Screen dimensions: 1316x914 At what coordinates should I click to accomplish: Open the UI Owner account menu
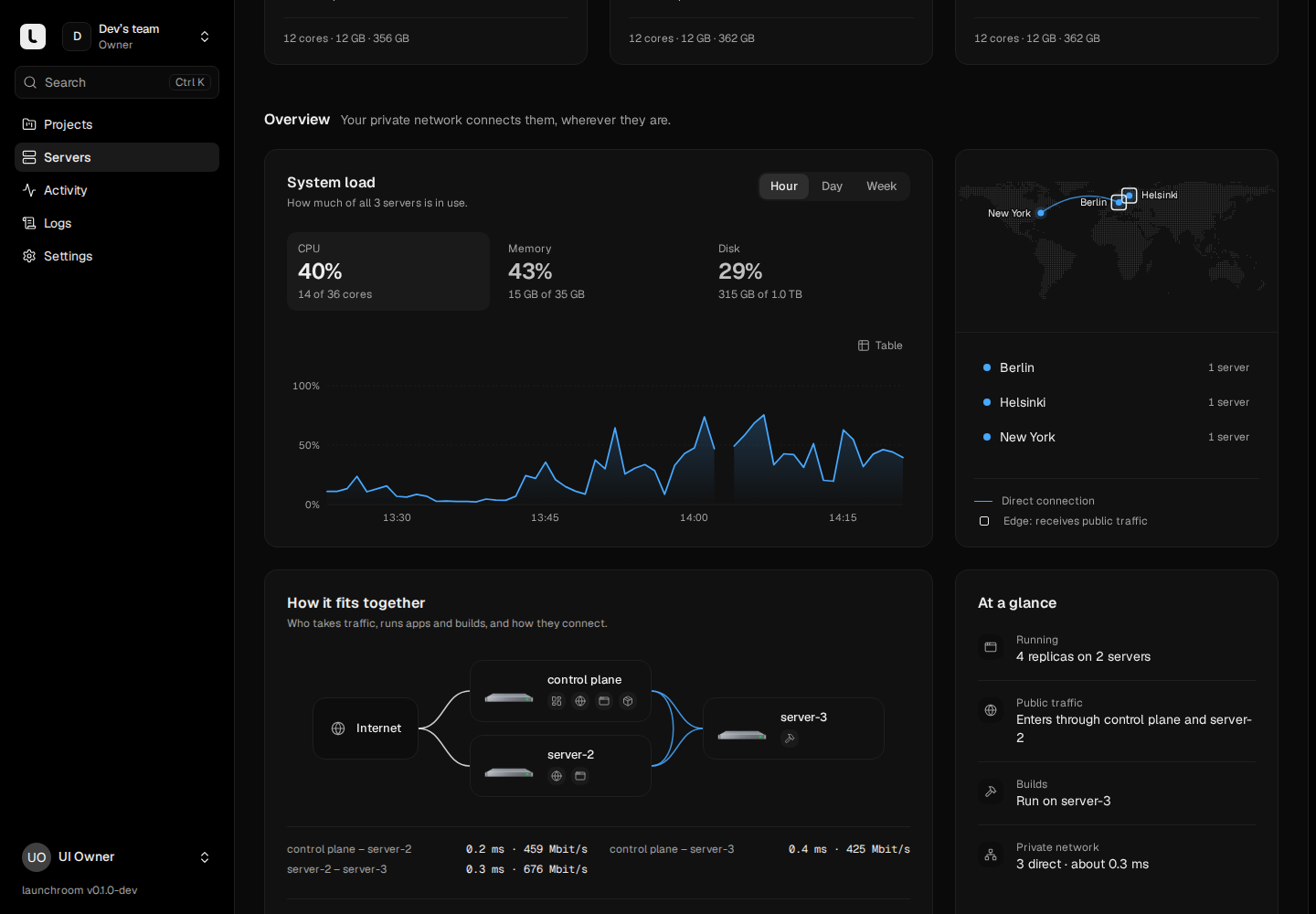[117, 857]
